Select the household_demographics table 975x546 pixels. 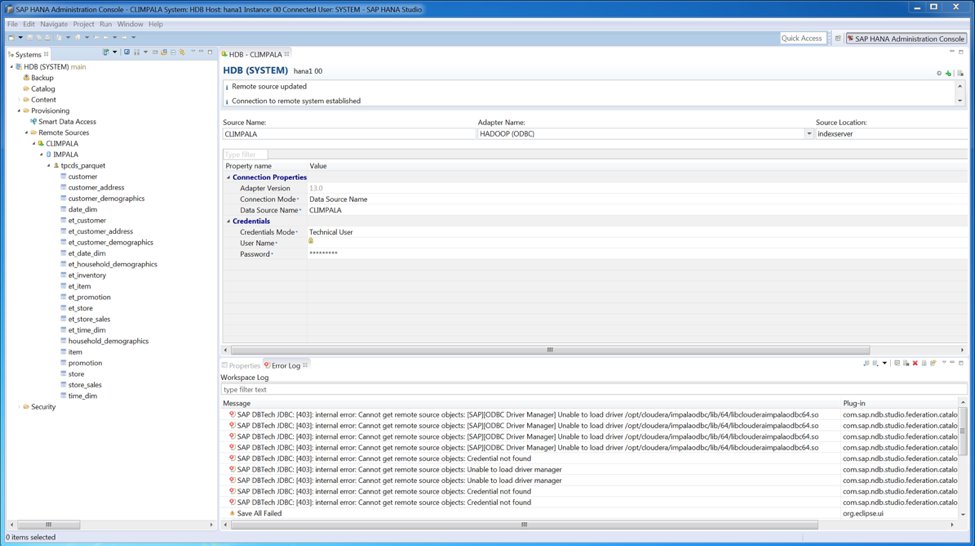(108, 341)
